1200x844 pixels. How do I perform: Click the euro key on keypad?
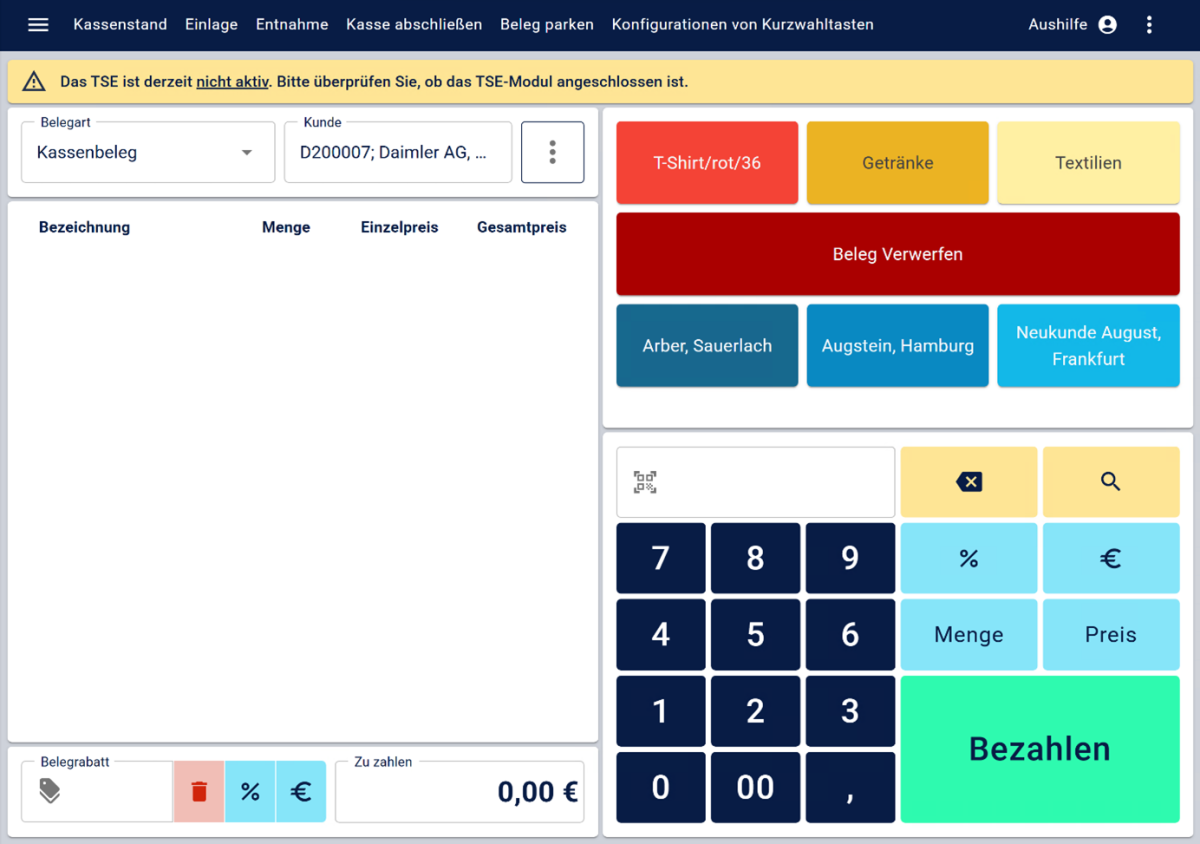coord(1110,558)
